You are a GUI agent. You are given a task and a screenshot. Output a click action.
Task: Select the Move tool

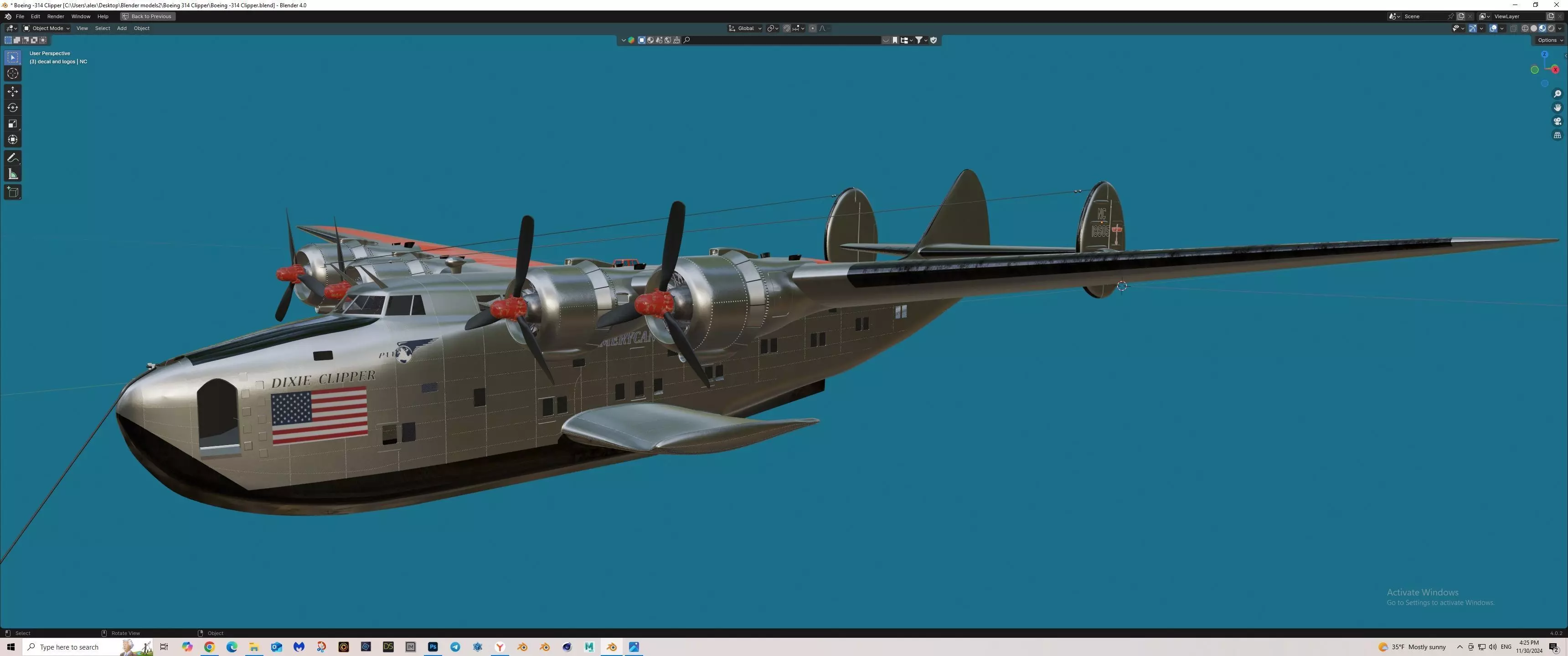[x=13, y=91]
